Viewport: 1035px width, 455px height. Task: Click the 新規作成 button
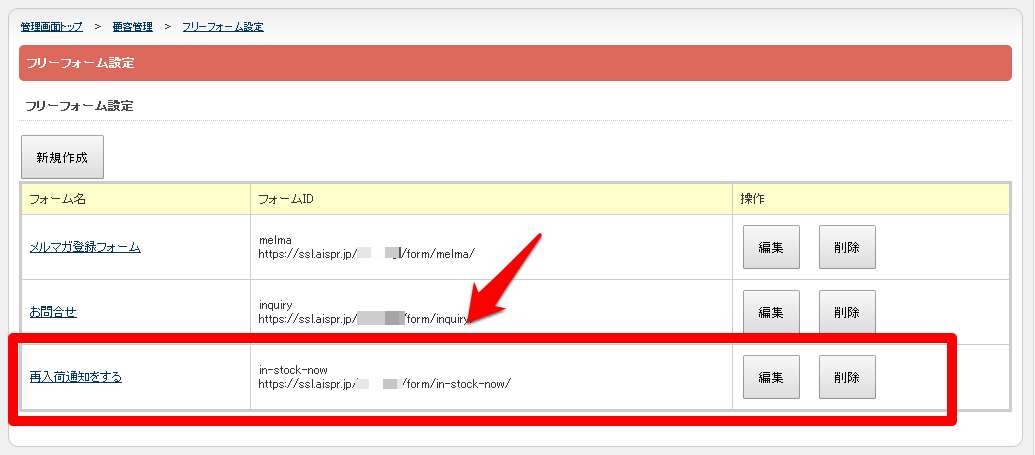pyautogui.click(x=62, y=158)
